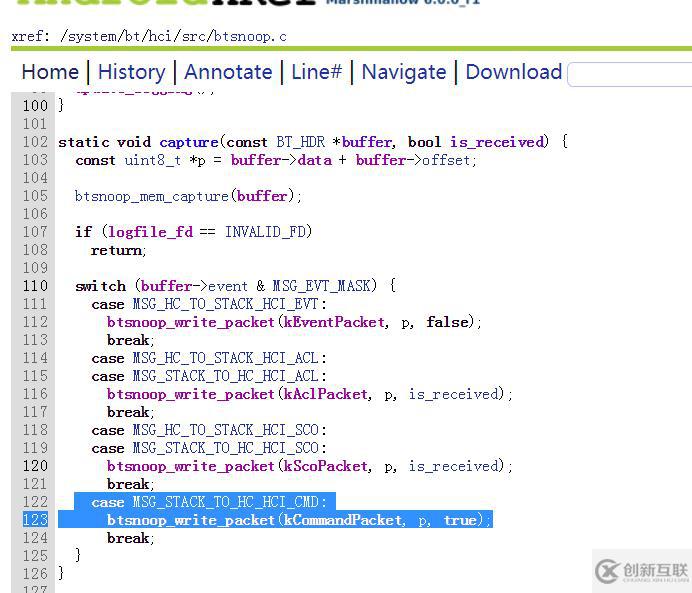Screen dimensions: 692x593
Task: Click line number 107
Action: tap(35, 232)
